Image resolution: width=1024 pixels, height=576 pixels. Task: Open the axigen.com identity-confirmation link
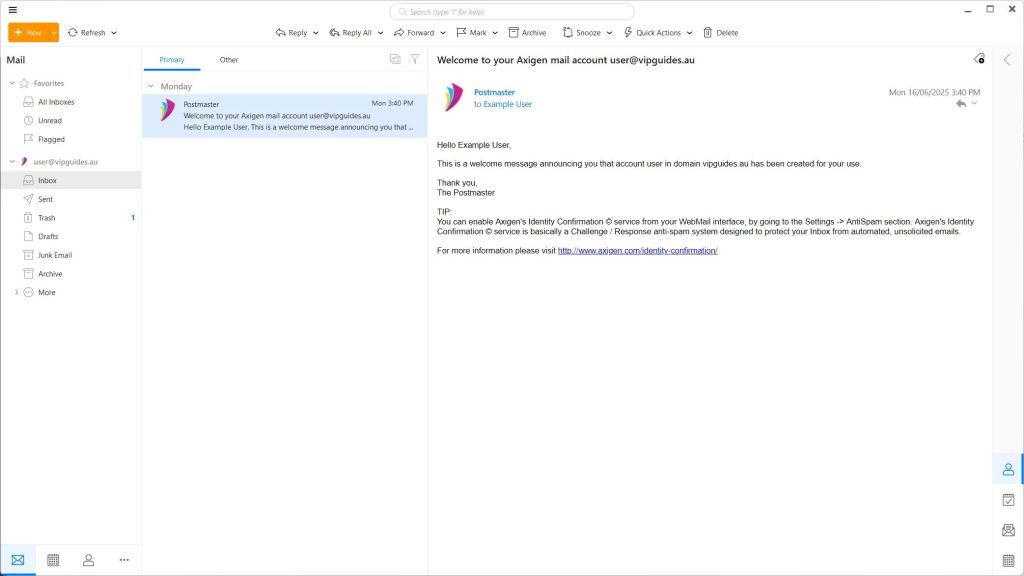point(637,250)
